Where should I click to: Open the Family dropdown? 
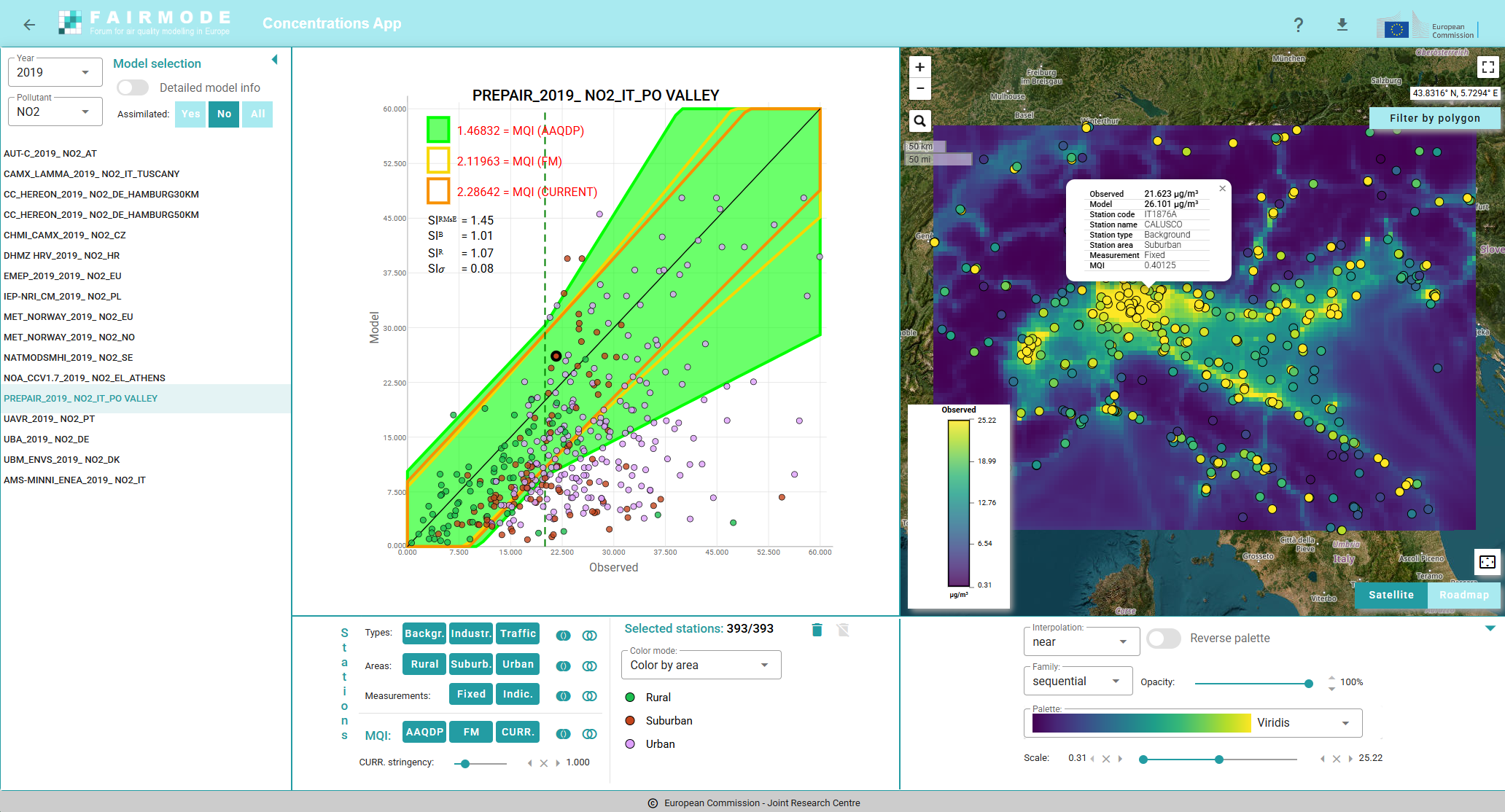(x=1078, y=681)
